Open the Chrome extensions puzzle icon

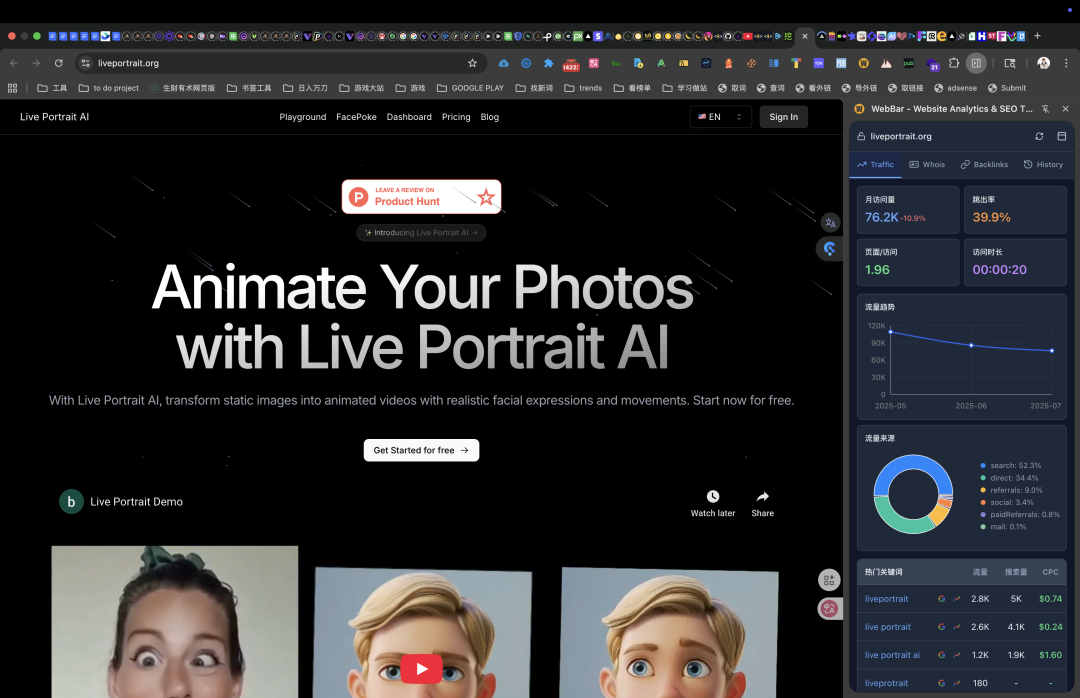point(954,63)
